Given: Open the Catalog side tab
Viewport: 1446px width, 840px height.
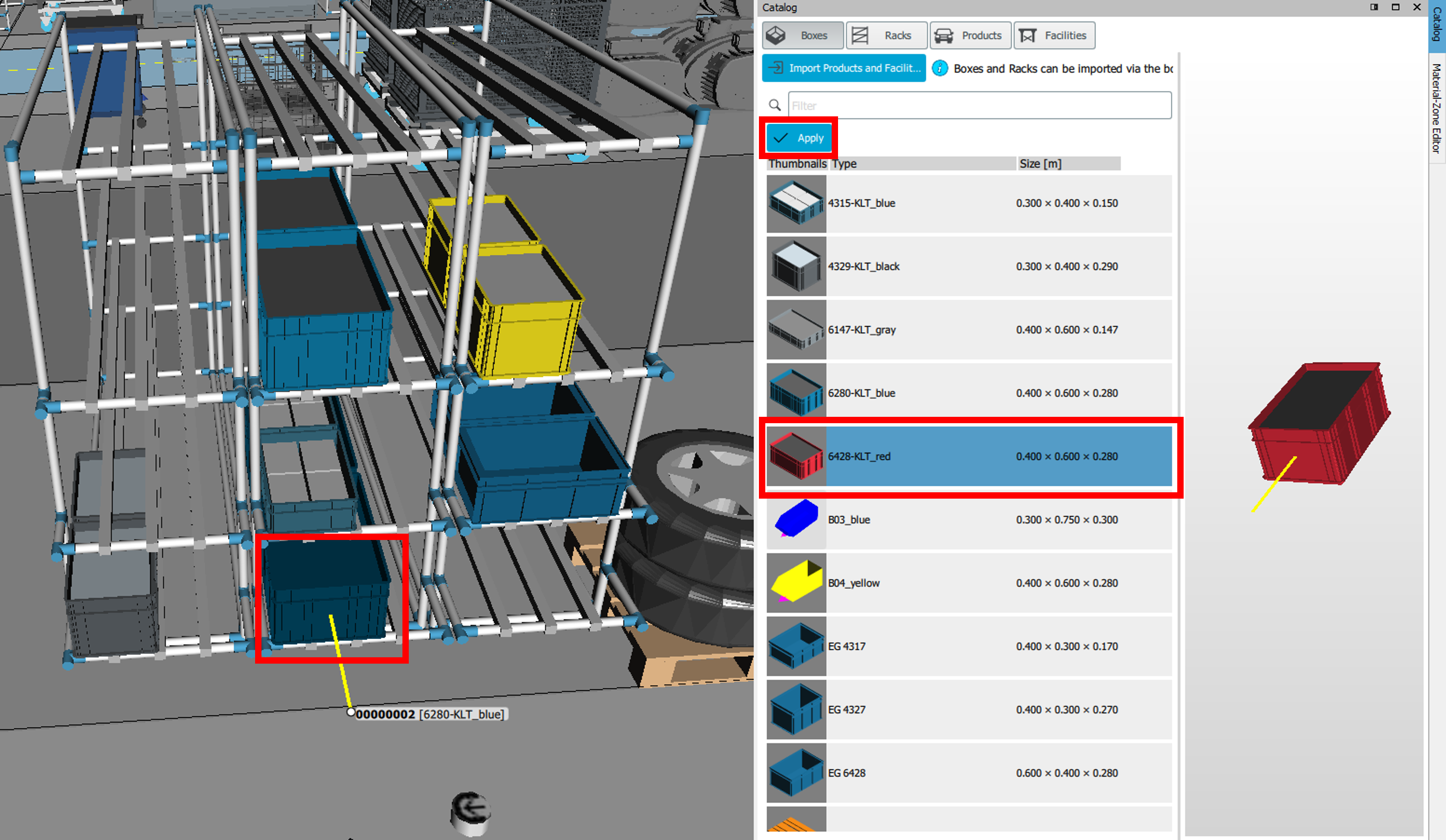Looking at the screenshot, I should pos(1436,25).
